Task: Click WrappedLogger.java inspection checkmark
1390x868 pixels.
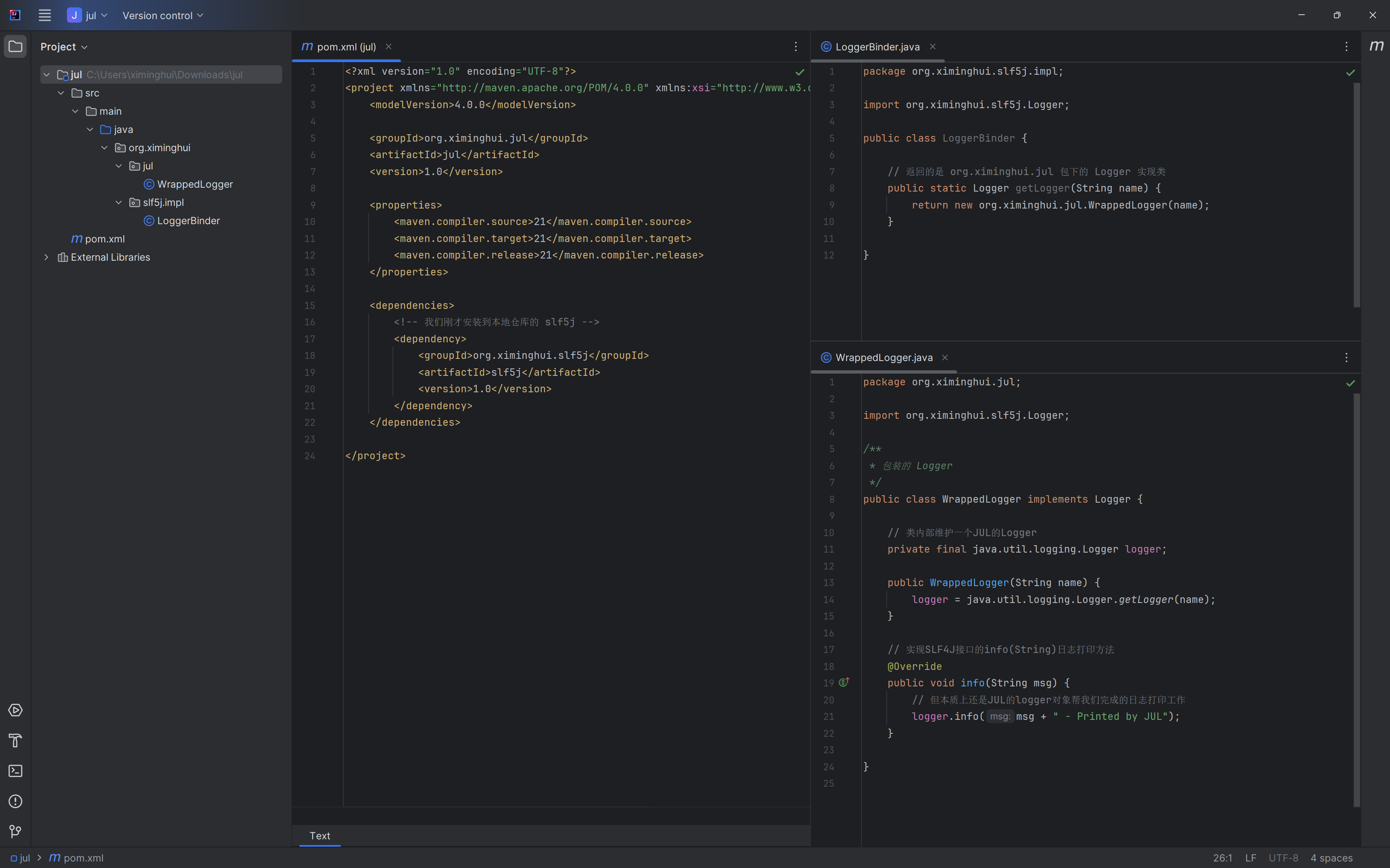Action: point(1350,383)
